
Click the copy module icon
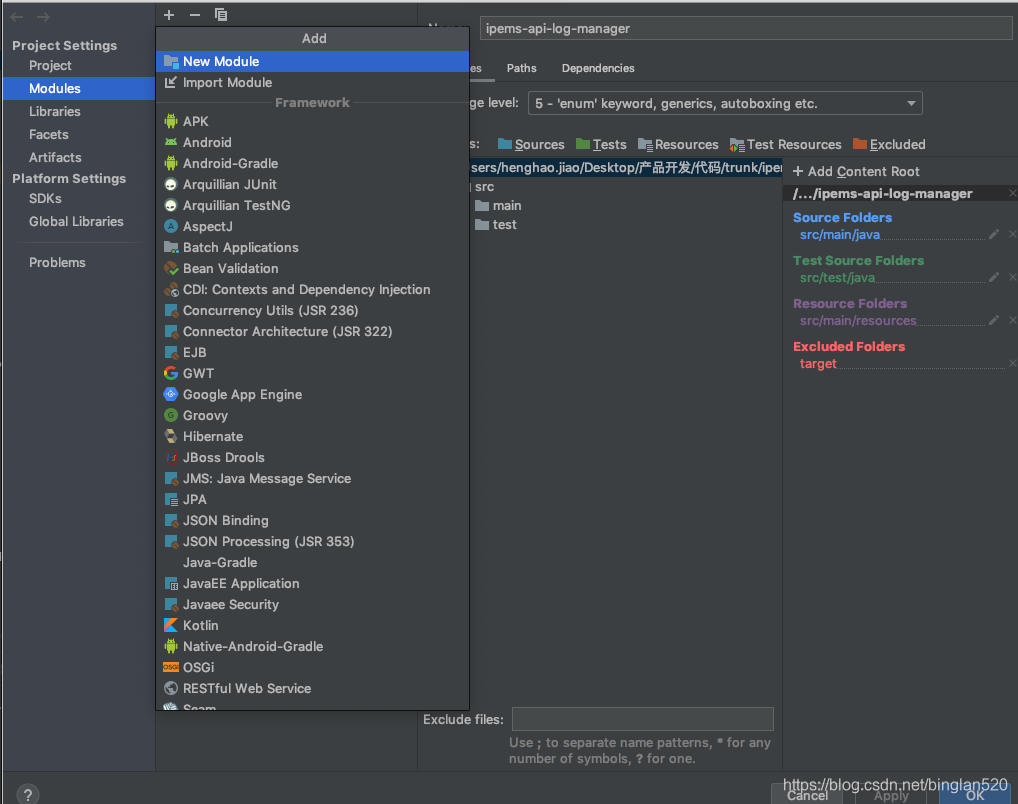(221, 15)
